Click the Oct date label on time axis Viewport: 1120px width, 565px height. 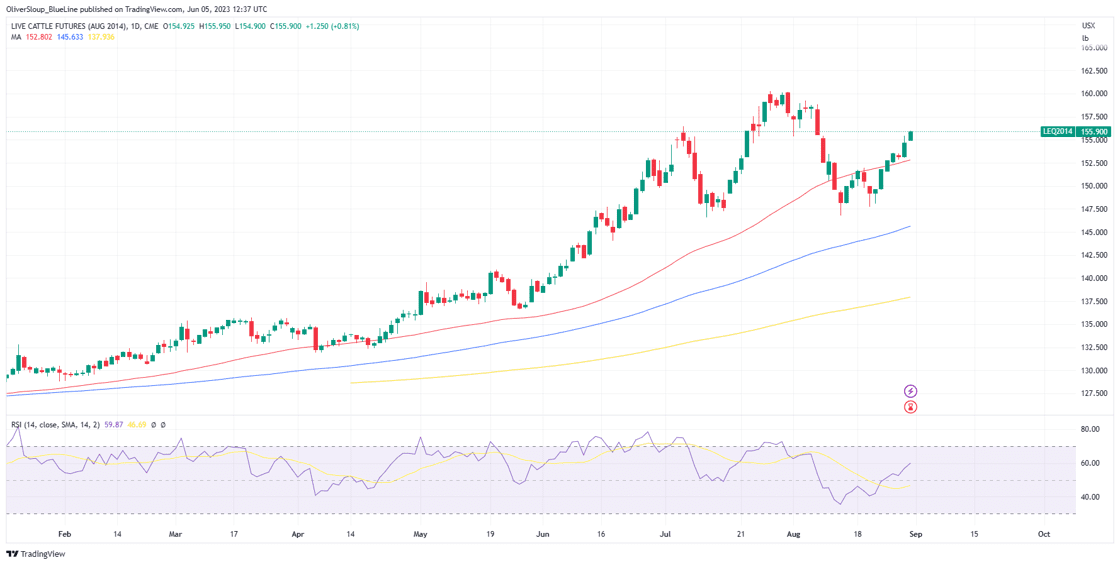click(x=1044, y=534)
